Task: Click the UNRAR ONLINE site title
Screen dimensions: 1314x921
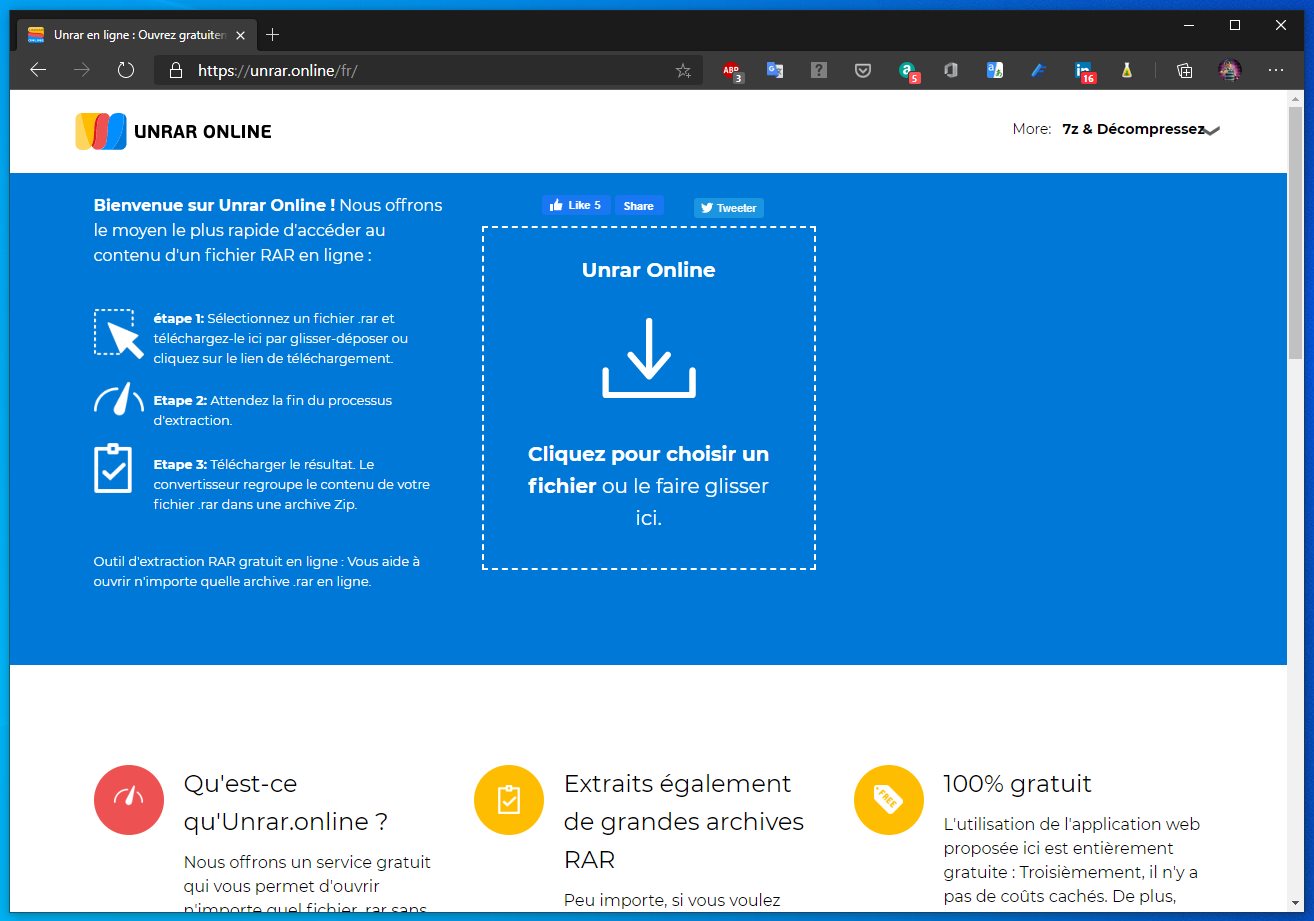Action: (x=203, y=131)
